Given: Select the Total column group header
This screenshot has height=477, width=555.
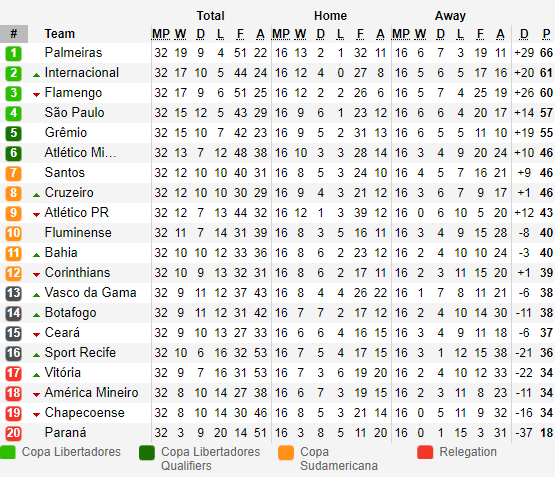Looking at the screenshot, I should [211, 16].
